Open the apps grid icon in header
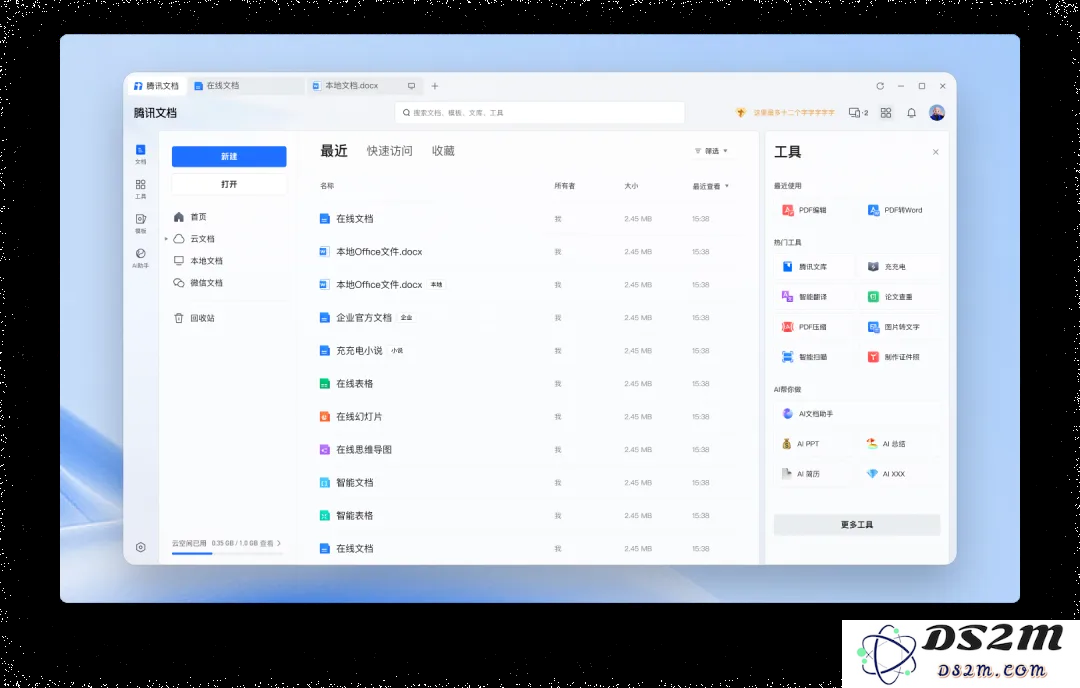 886,113
